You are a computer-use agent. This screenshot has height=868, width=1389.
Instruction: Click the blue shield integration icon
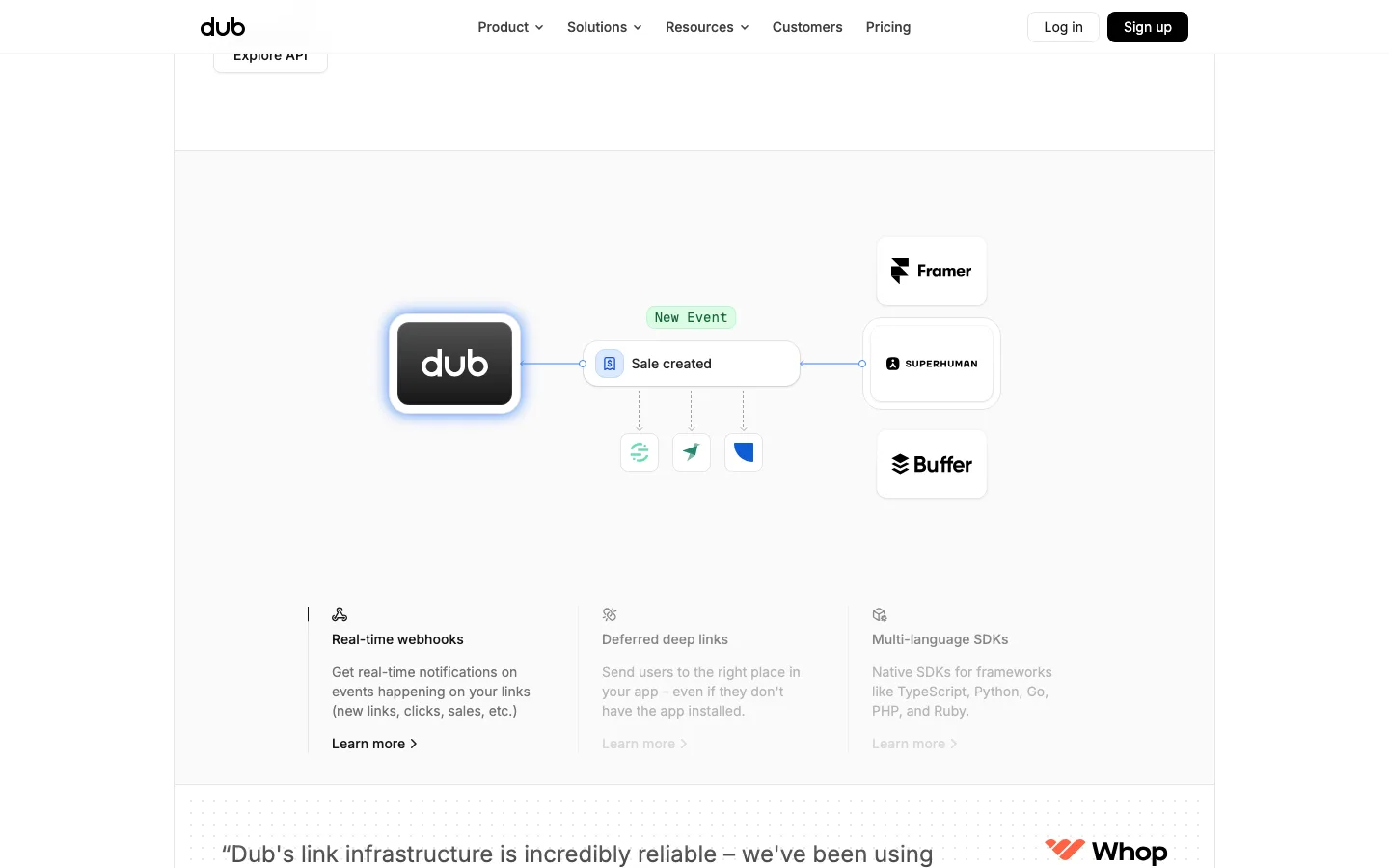click(744, 452)
